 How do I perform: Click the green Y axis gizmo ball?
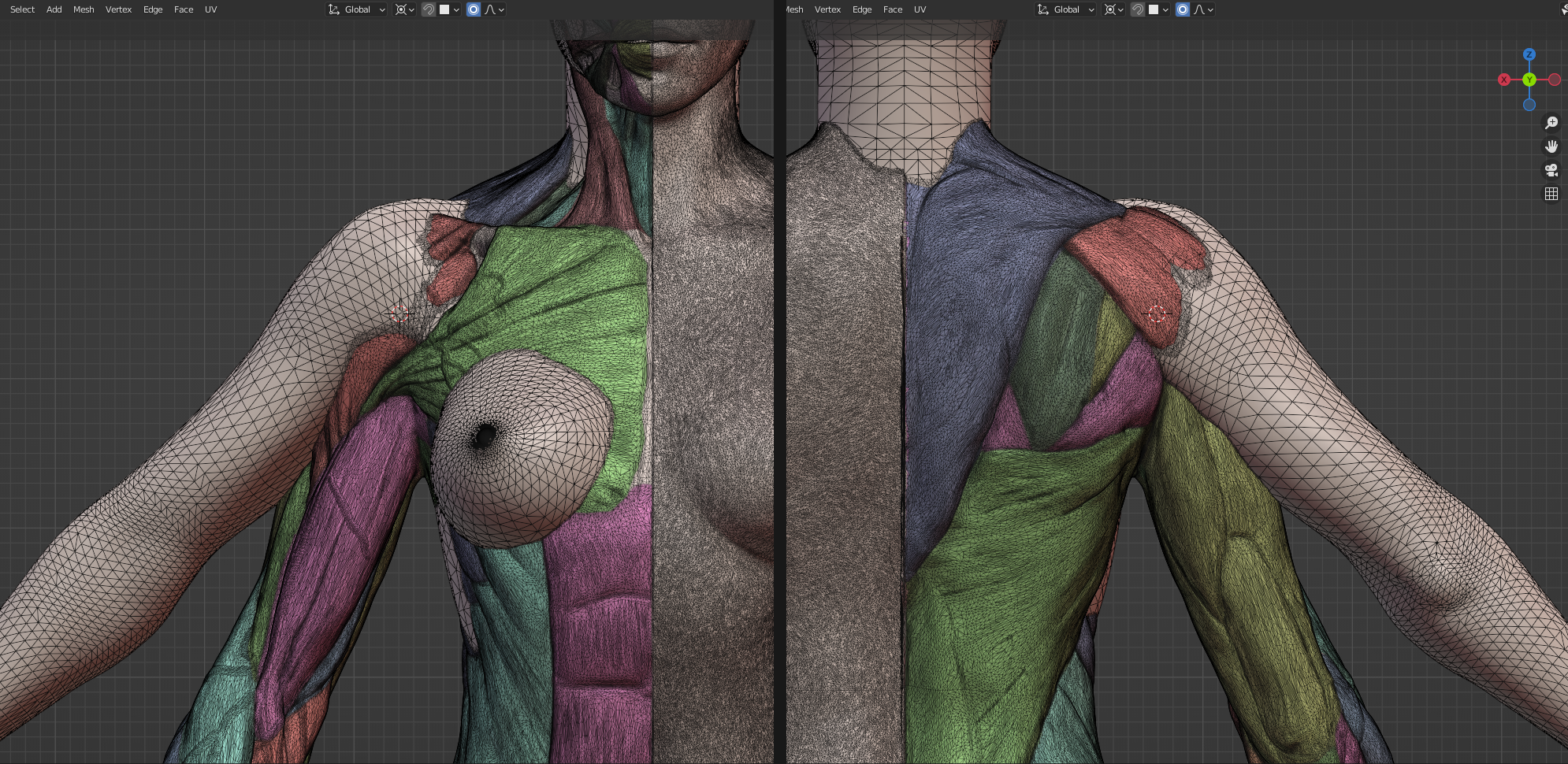pyautogui.click(x=1529, y=80)
